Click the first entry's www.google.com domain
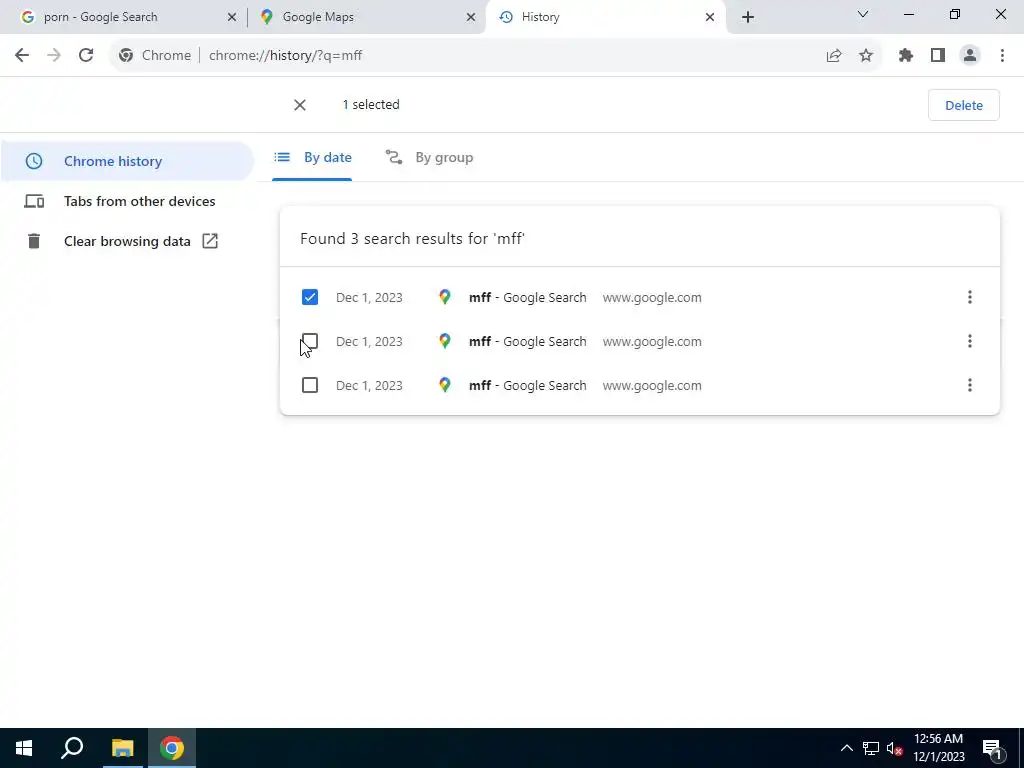This screenshot has height=768, width=1024. point(652,298)
